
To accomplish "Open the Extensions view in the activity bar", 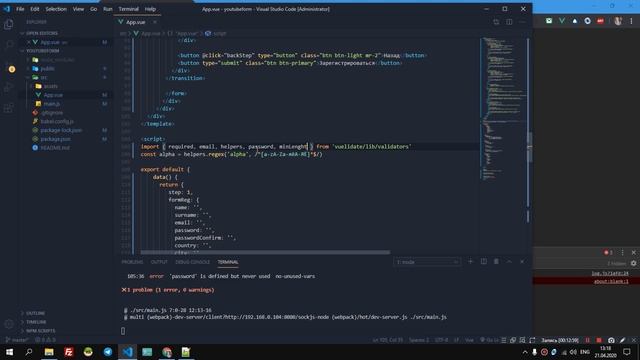I will [9, 108].
